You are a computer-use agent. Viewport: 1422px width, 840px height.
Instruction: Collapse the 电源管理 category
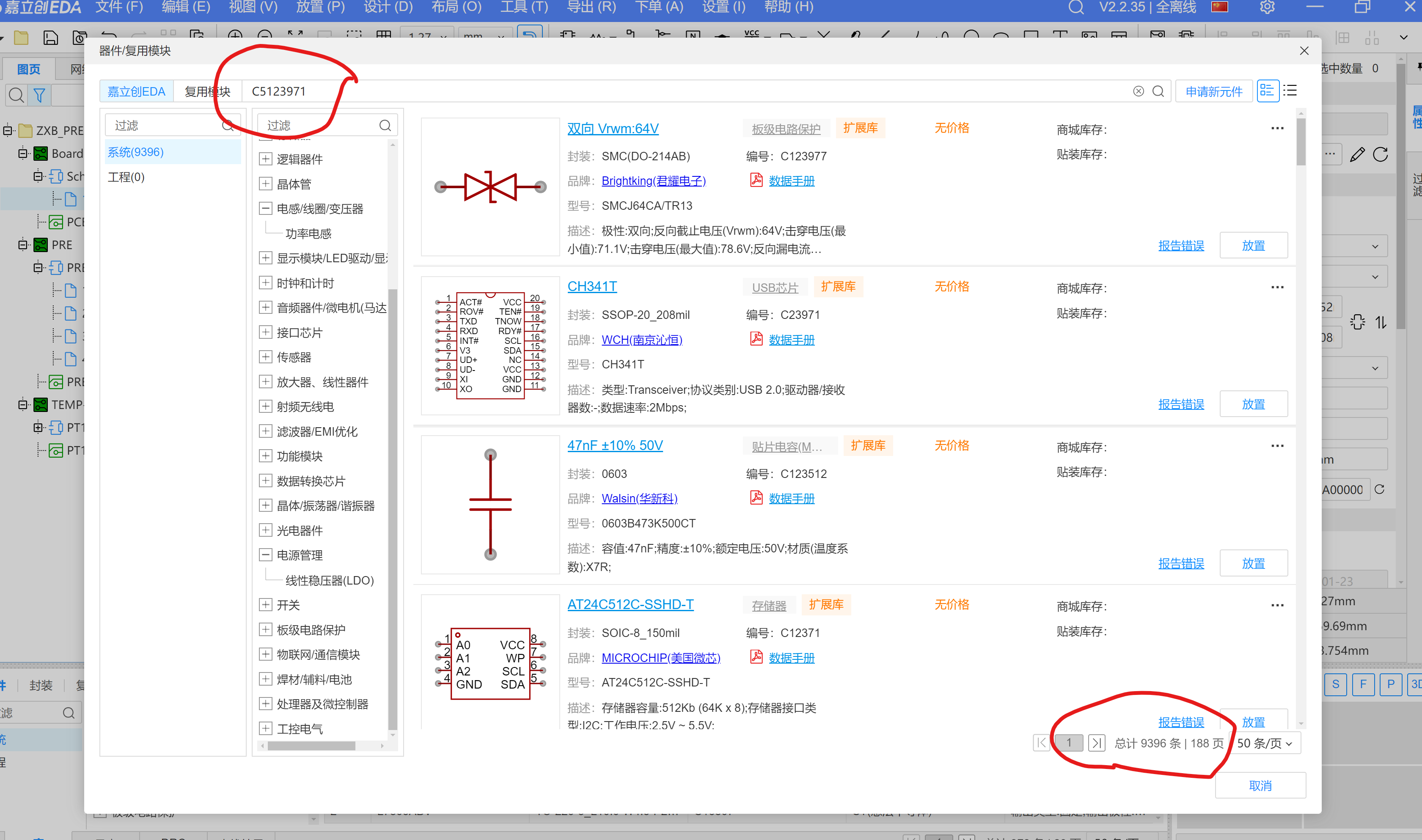point(265,555)
